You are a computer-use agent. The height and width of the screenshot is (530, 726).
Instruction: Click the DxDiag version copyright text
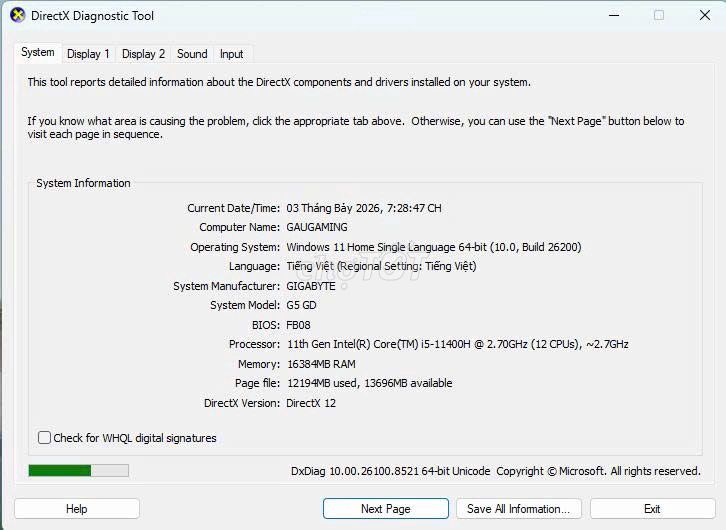pos(496,471)
